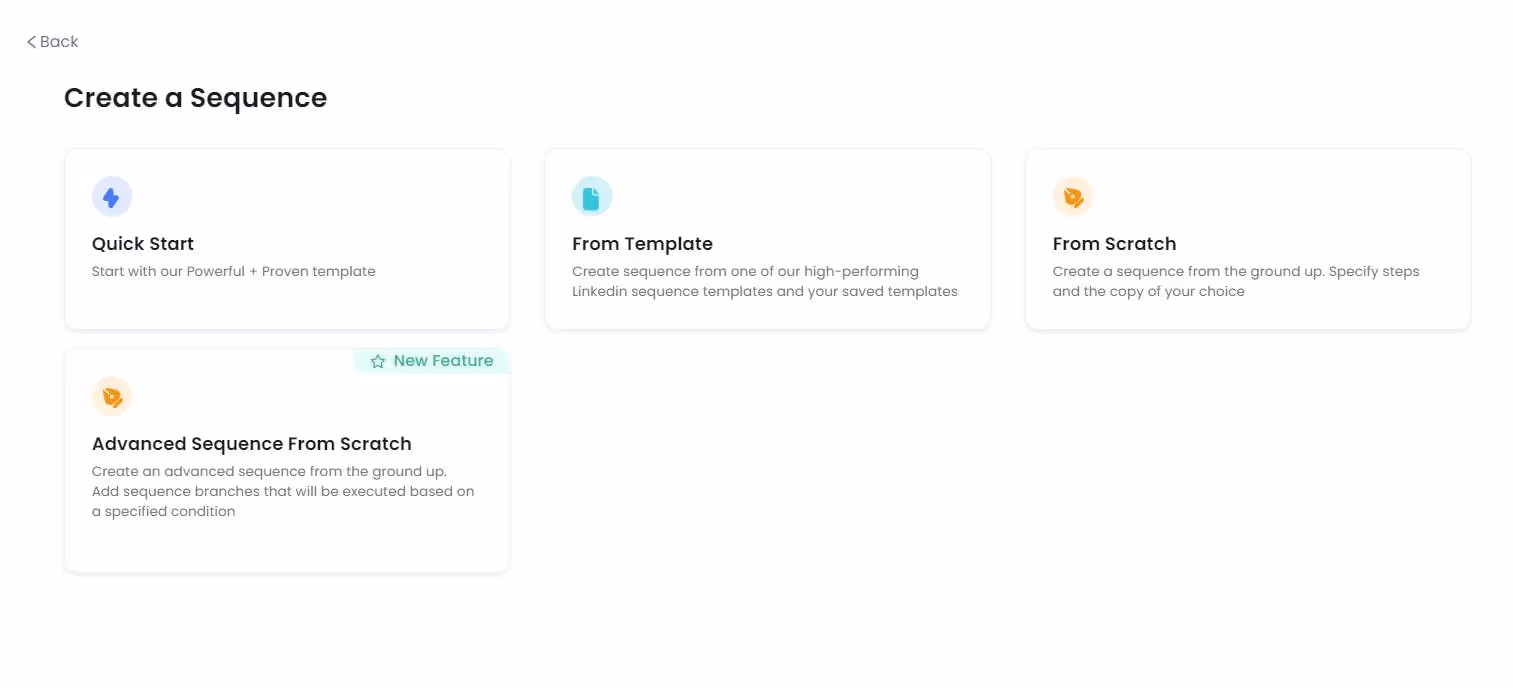Open Advanced Sequence From Scratch

tap(287, 460)
